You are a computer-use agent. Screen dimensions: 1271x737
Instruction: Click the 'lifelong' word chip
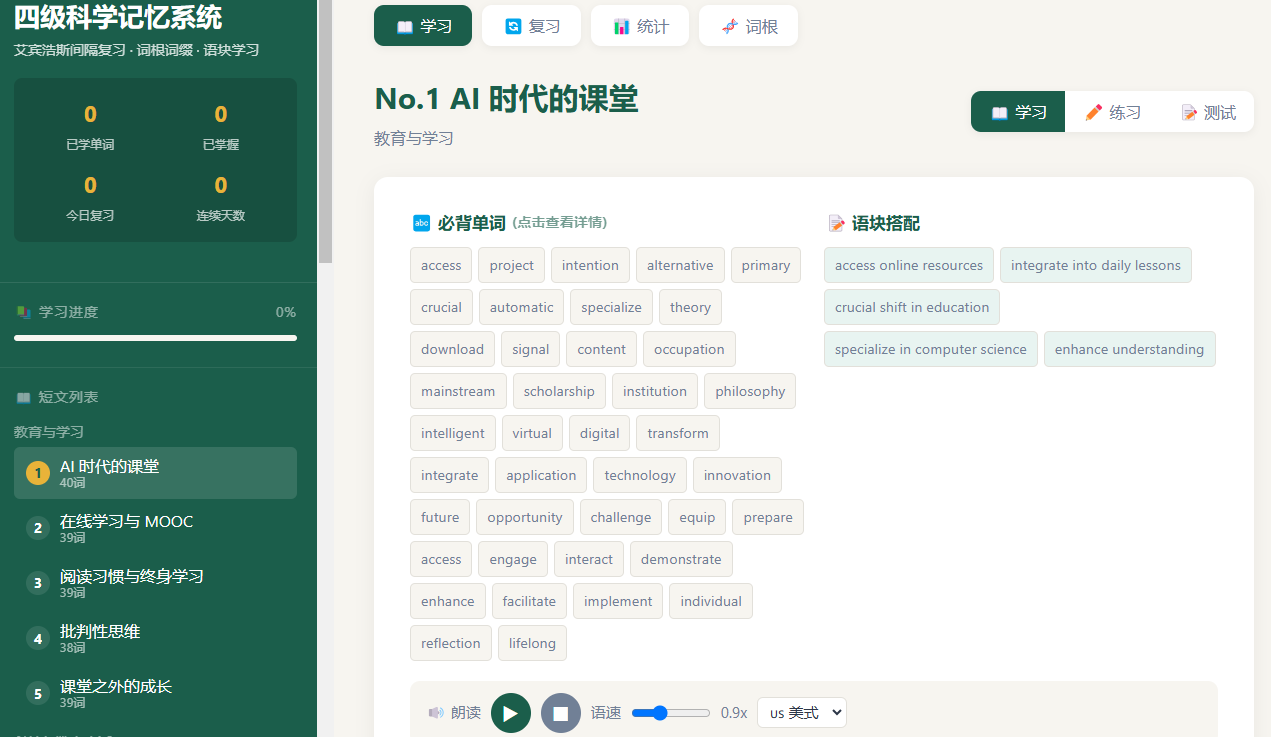[532, 643]
